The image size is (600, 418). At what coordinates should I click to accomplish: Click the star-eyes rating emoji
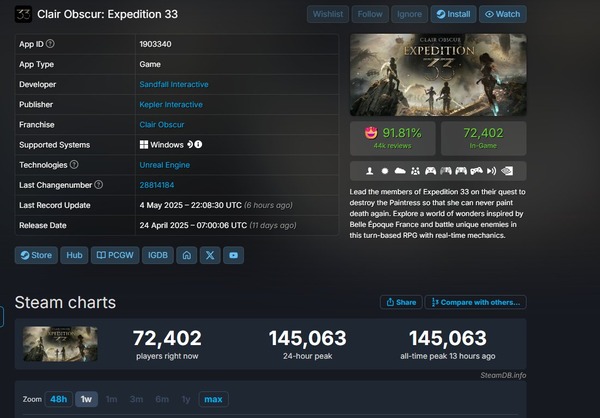click(371, 133)
